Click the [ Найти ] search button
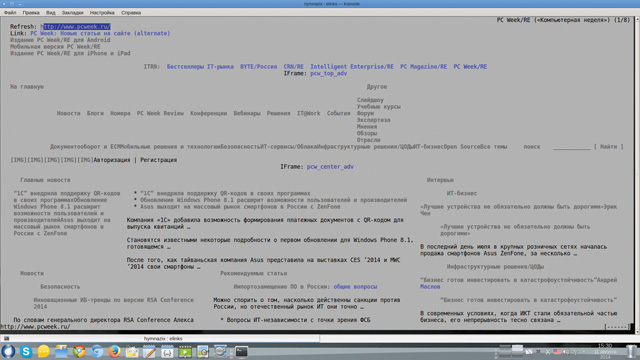 coord(609,147)
